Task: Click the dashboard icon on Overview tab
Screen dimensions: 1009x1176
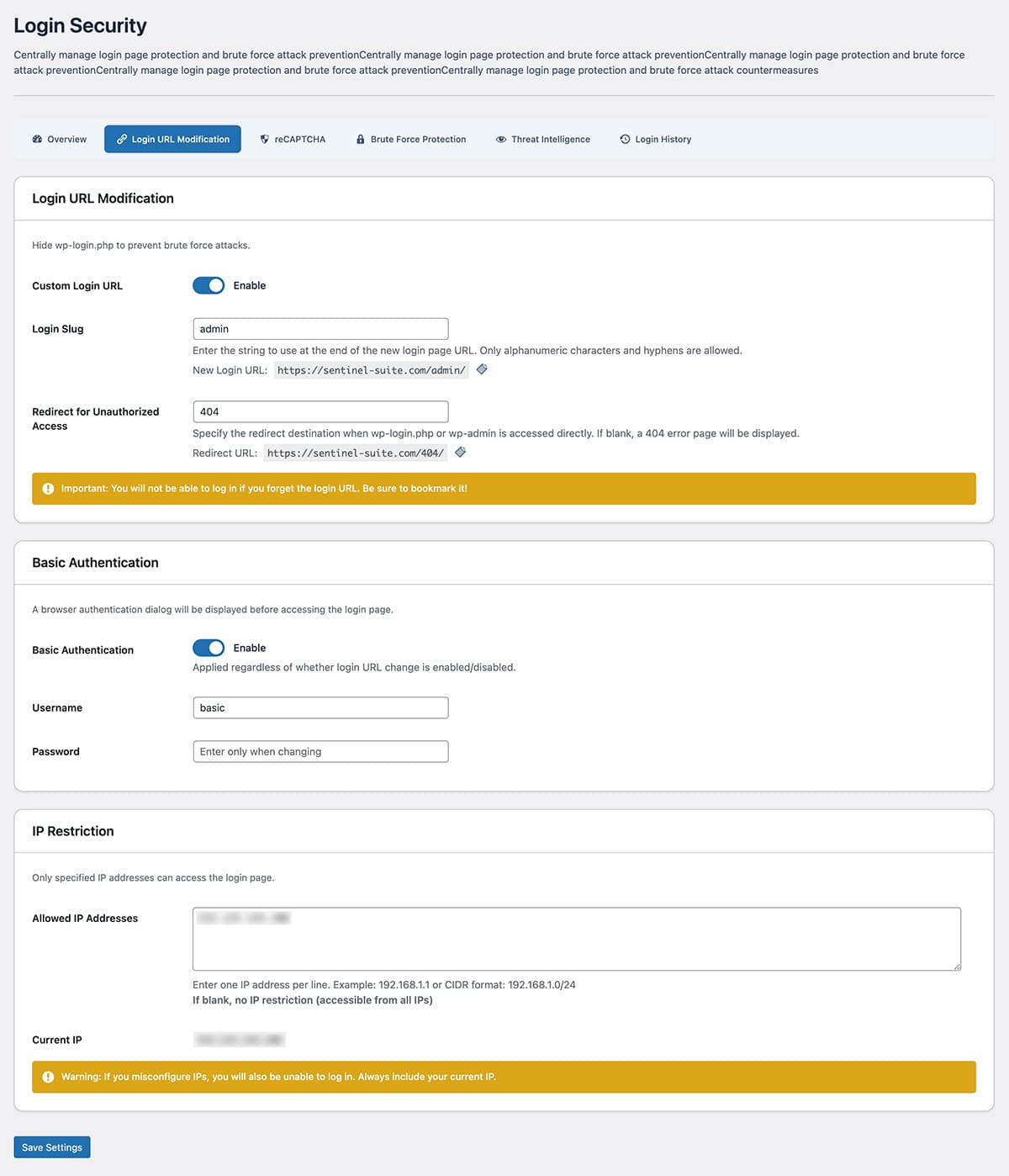Action: (37, 140)
